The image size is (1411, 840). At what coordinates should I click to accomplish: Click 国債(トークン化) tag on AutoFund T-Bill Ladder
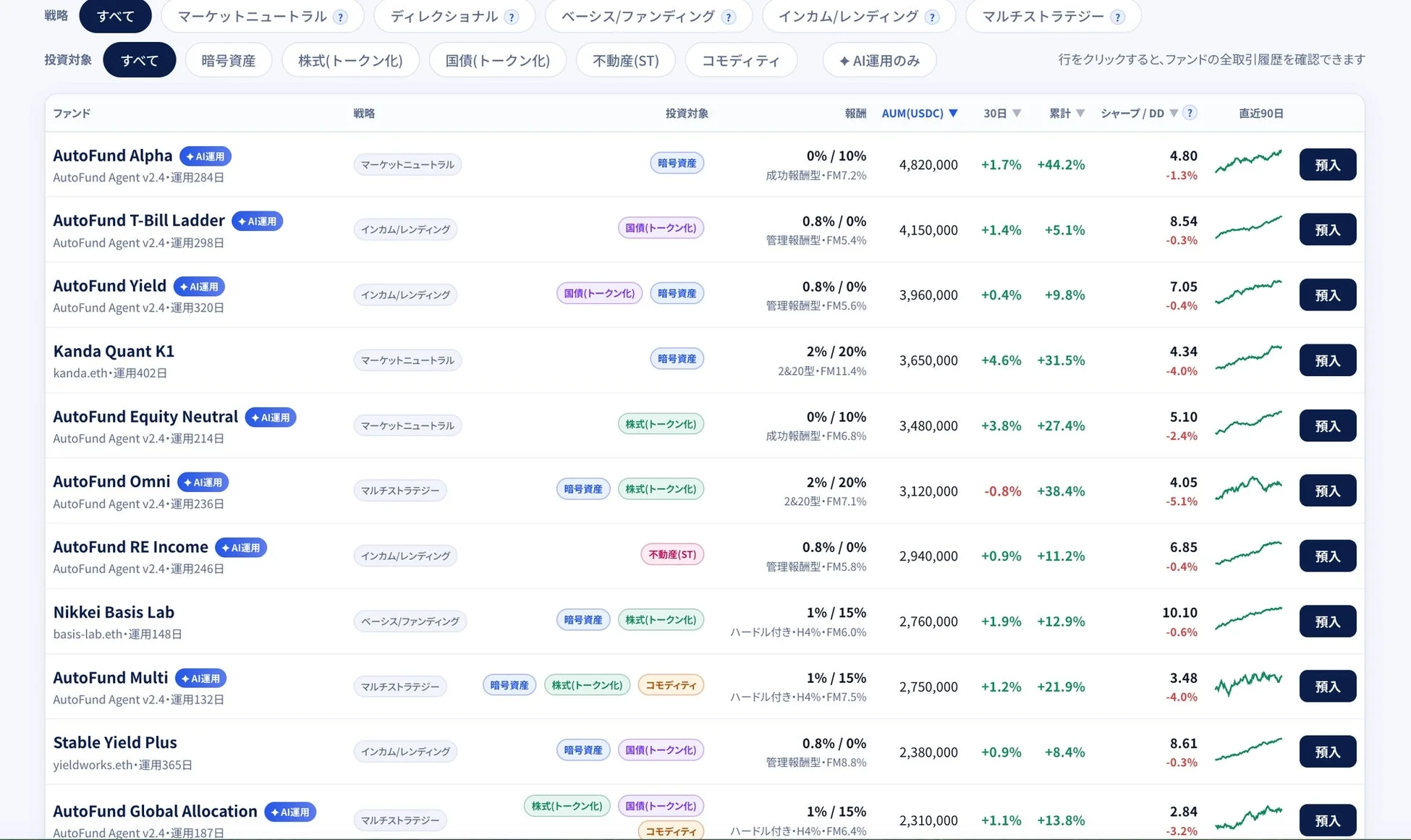[x=661, y=229]
